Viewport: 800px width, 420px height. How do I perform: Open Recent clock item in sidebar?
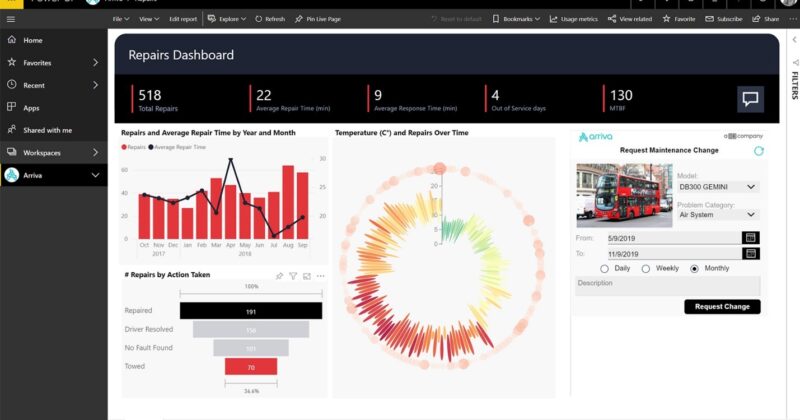[12, 85]
